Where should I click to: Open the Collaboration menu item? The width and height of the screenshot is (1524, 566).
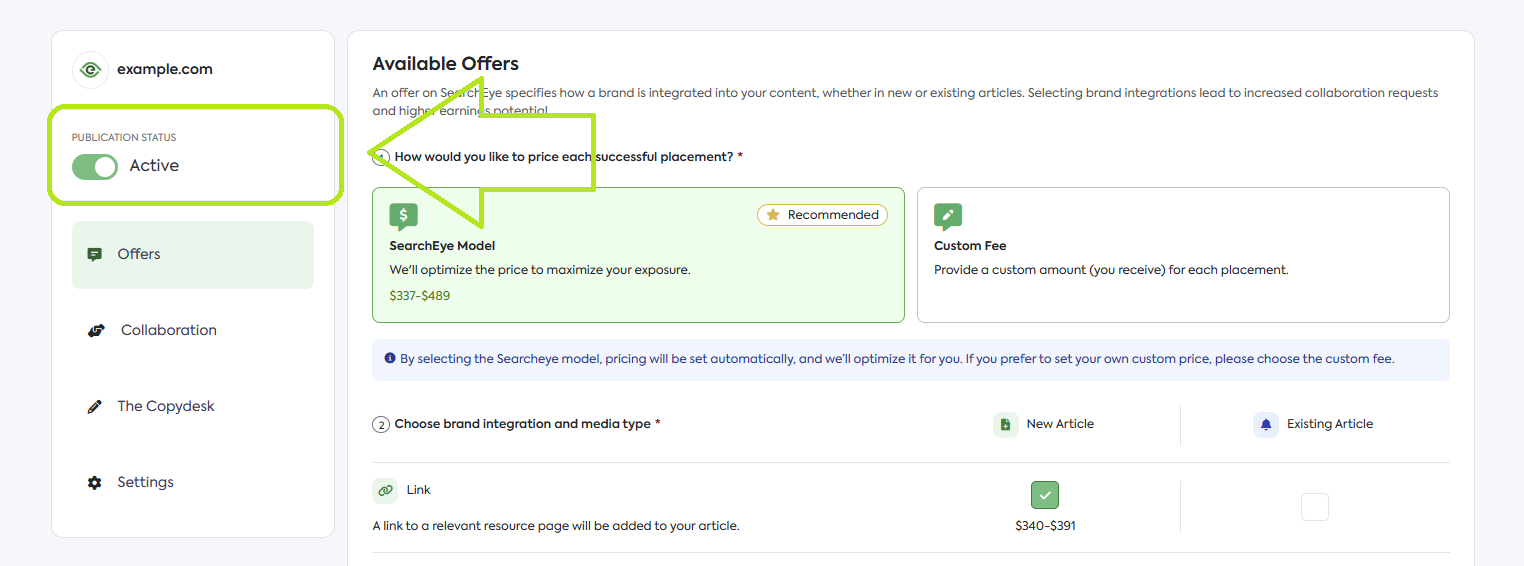[x=168, y=330]
